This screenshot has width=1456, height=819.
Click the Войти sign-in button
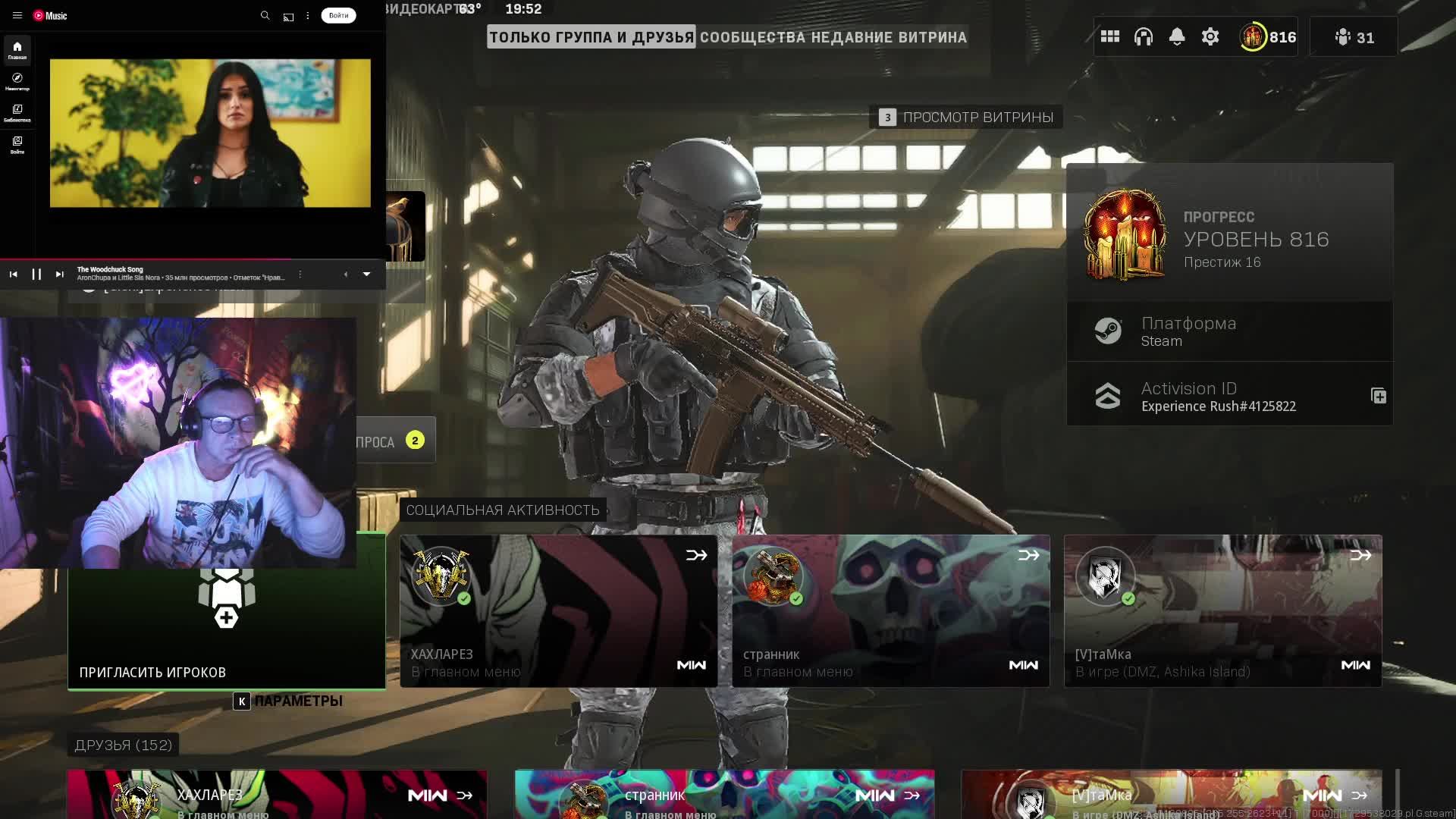tap(338, 15)
